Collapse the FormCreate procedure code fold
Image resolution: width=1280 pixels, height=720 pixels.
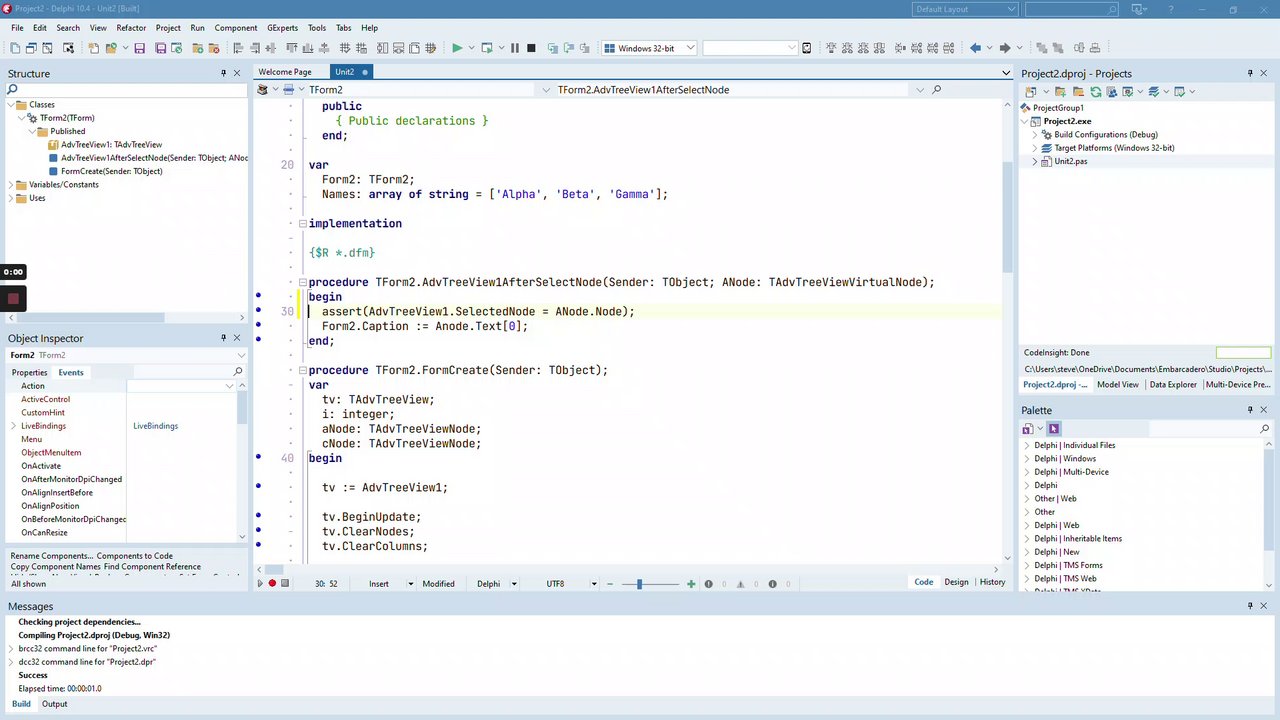302,370
